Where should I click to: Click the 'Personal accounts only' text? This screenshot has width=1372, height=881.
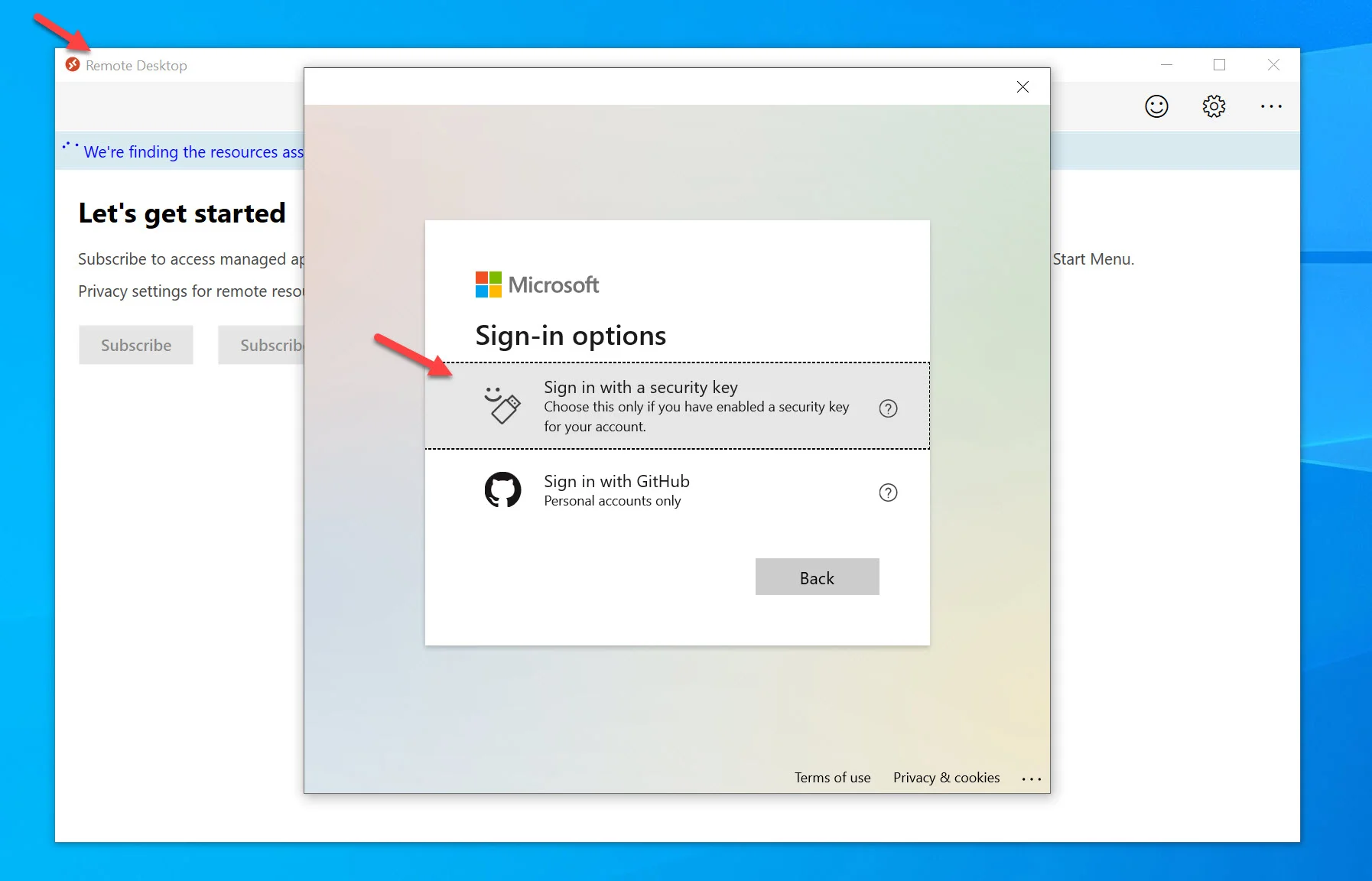click(x=613, y=501)
